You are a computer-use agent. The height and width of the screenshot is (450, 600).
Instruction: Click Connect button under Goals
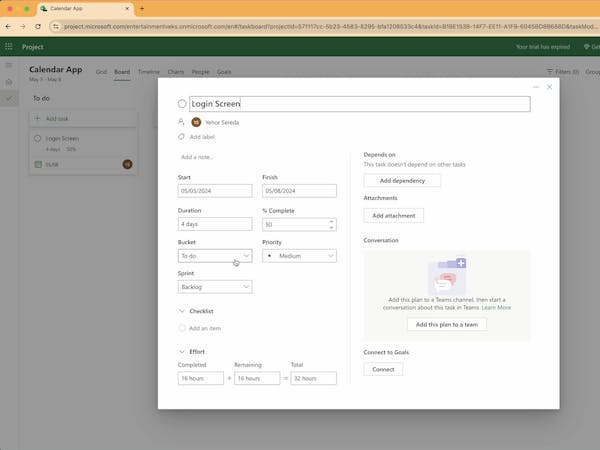[x=383, y=369]
